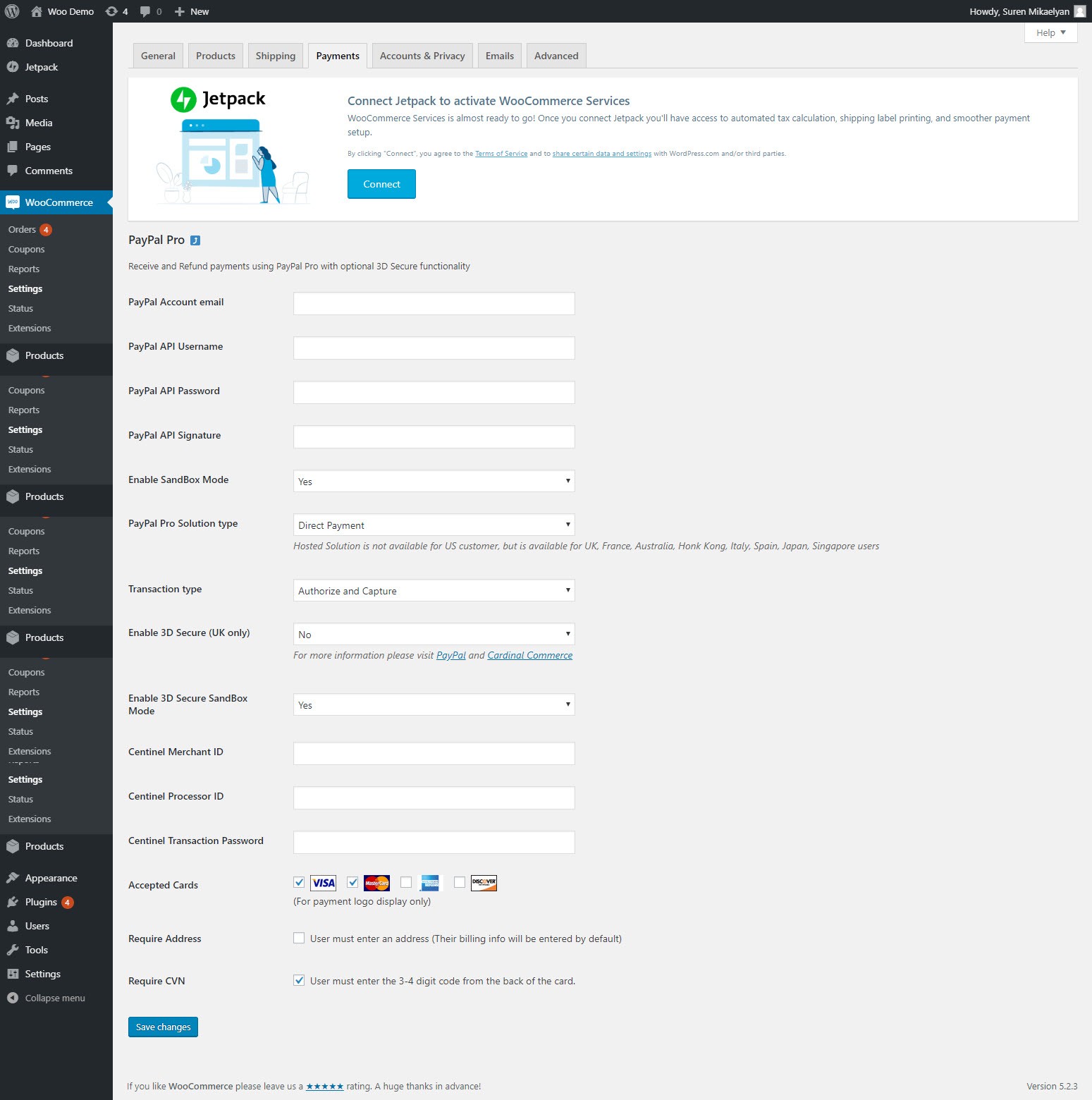Click the Visa card logo

pyautogui.click(x=324, y=883)
